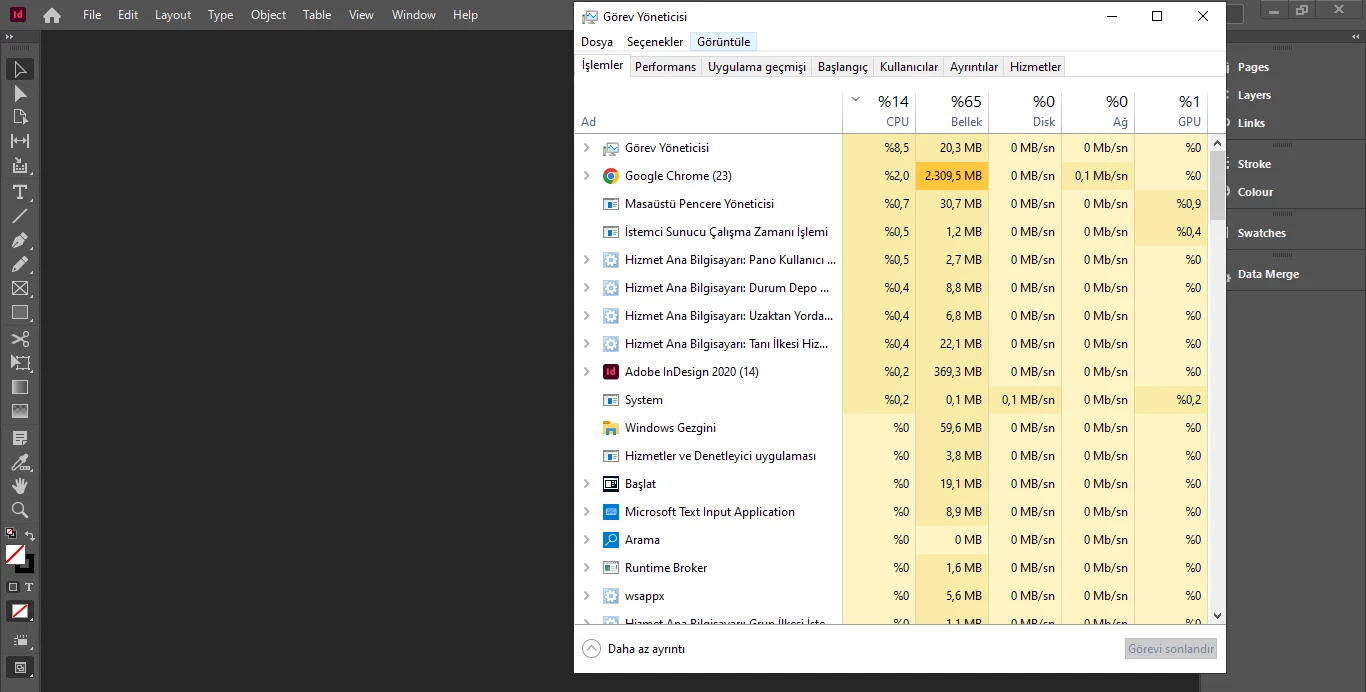The image size is (1366, 692).
Task: Select the Type tool
Action: pyautogui.click(x=20, y=192)
